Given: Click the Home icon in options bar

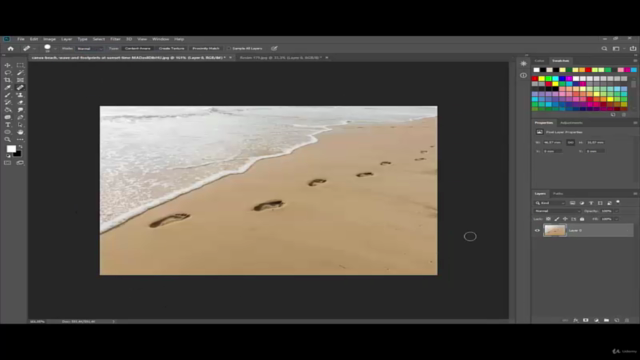Looking at the screenshot, I should coord(11,49).
